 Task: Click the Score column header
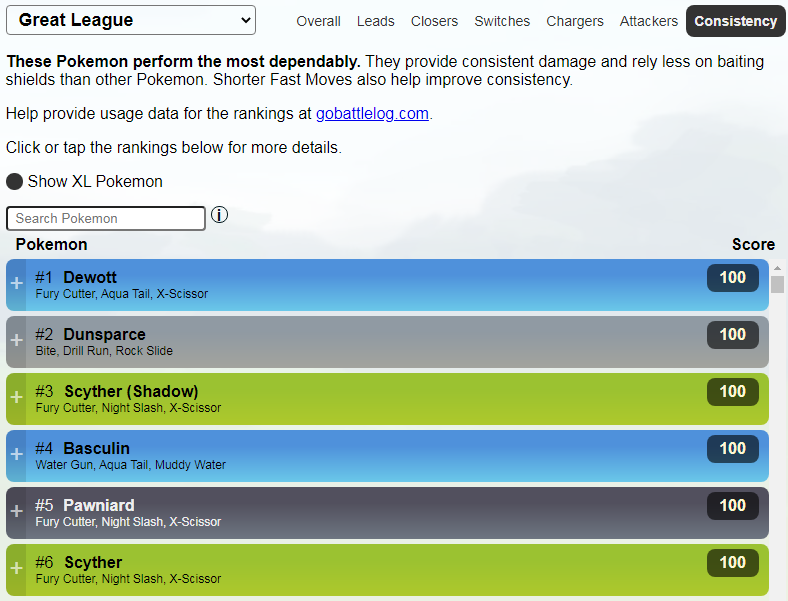coord(753,245)
